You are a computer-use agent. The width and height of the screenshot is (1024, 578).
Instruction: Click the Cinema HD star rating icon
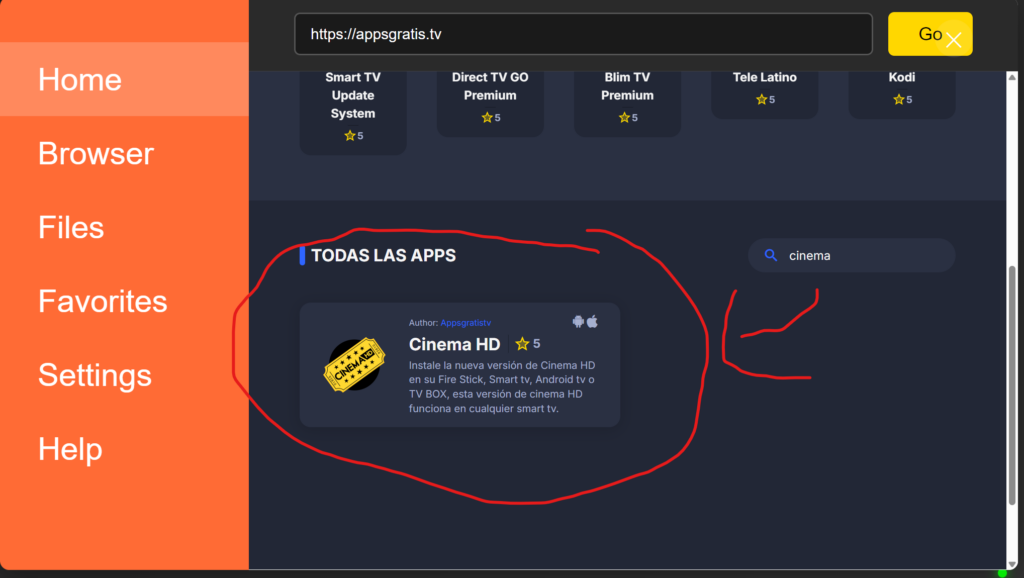pyautogui.click(x=522, y=344)
